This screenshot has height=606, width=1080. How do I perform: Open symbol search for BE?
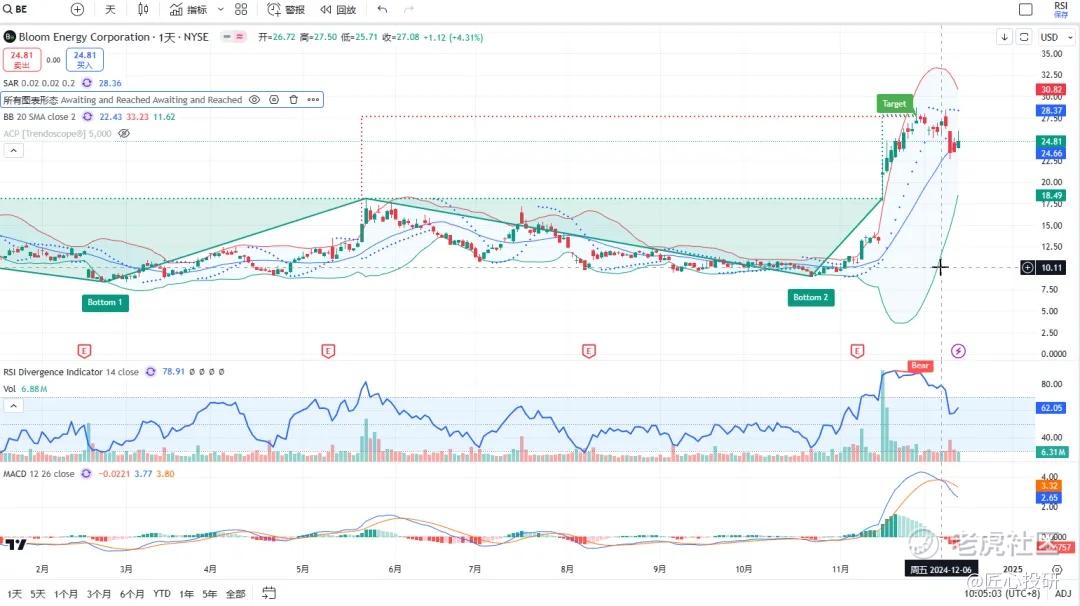(17, 10)
